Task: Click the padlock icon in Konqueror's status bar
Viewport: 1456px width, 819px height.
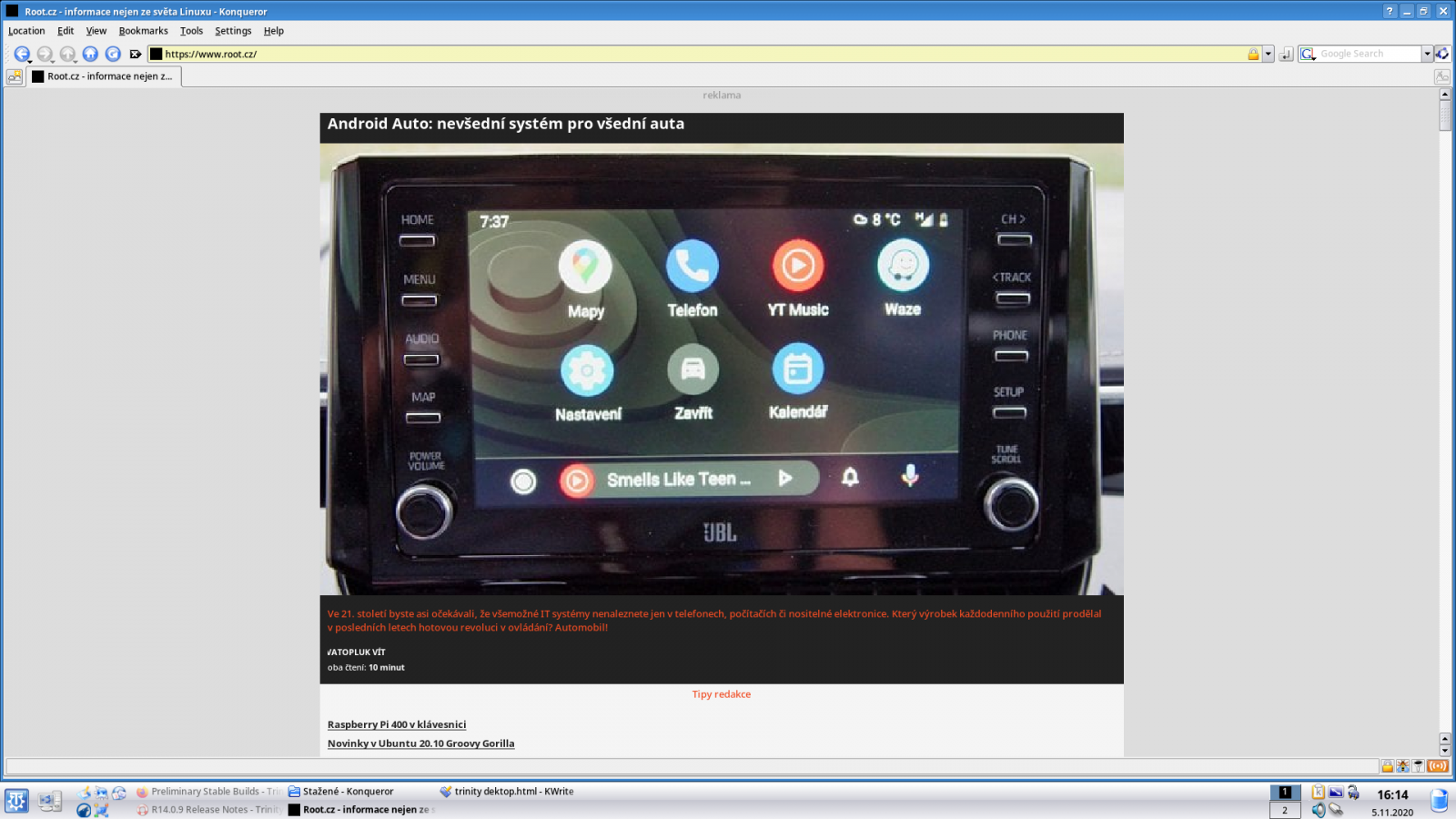Action: tap(1387, 766)
